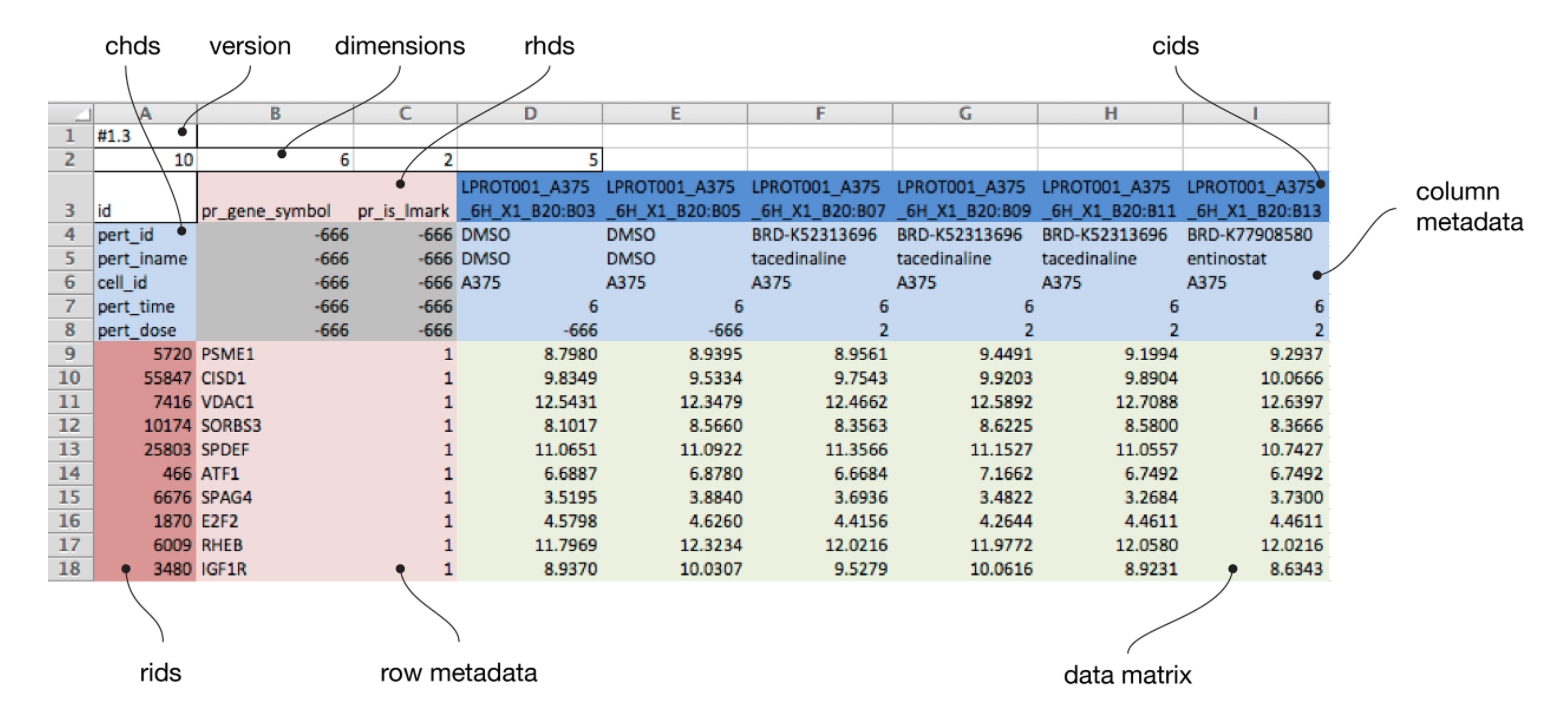Screen dimensions: 1568x722
Task: Click the 'pr_is_lmark' header cell
Action: pyautogui.click(x=405, y=196)
